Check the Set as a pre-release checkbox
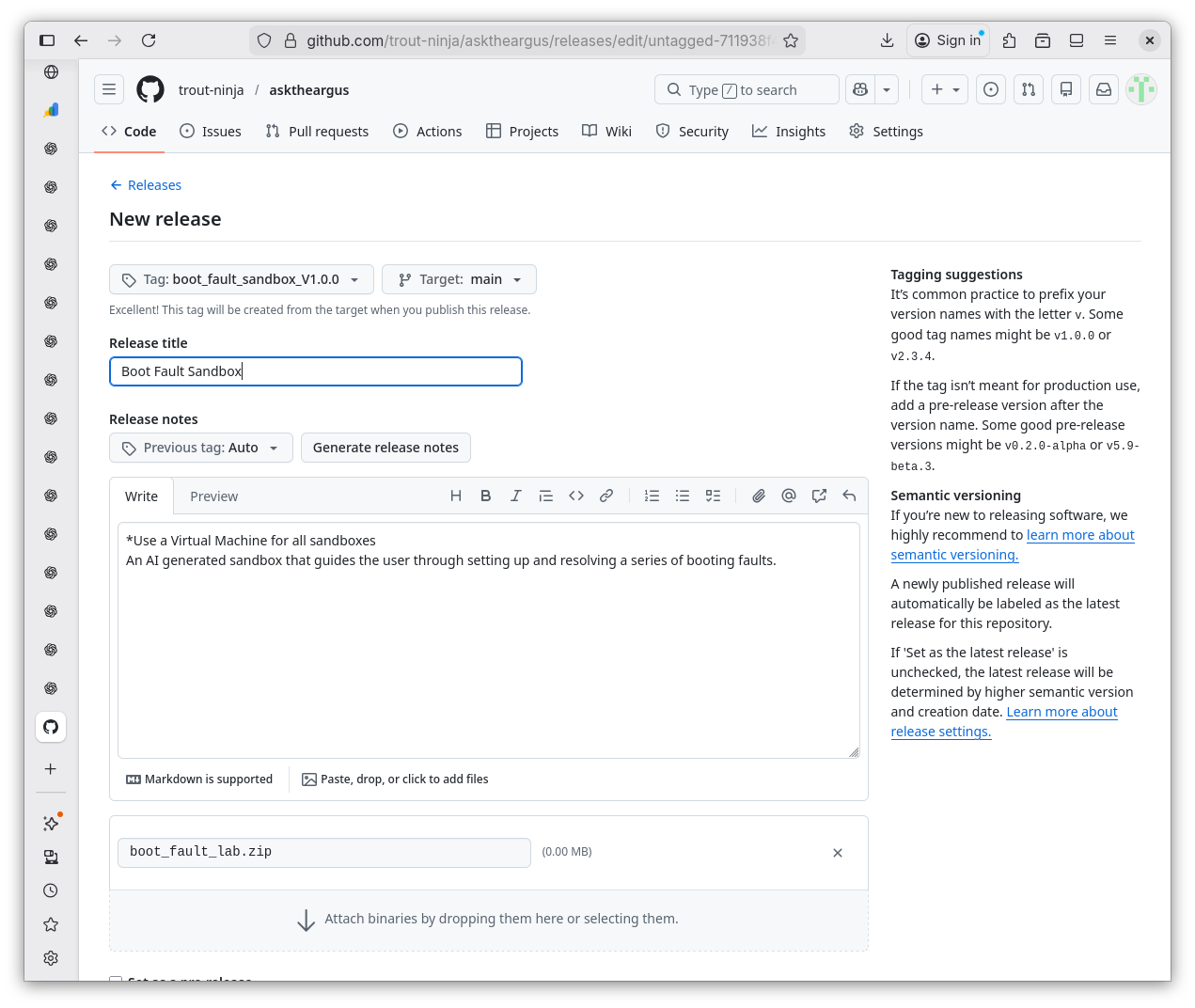The width and height of the screenshot is (1195, 1008). point(116,981)
